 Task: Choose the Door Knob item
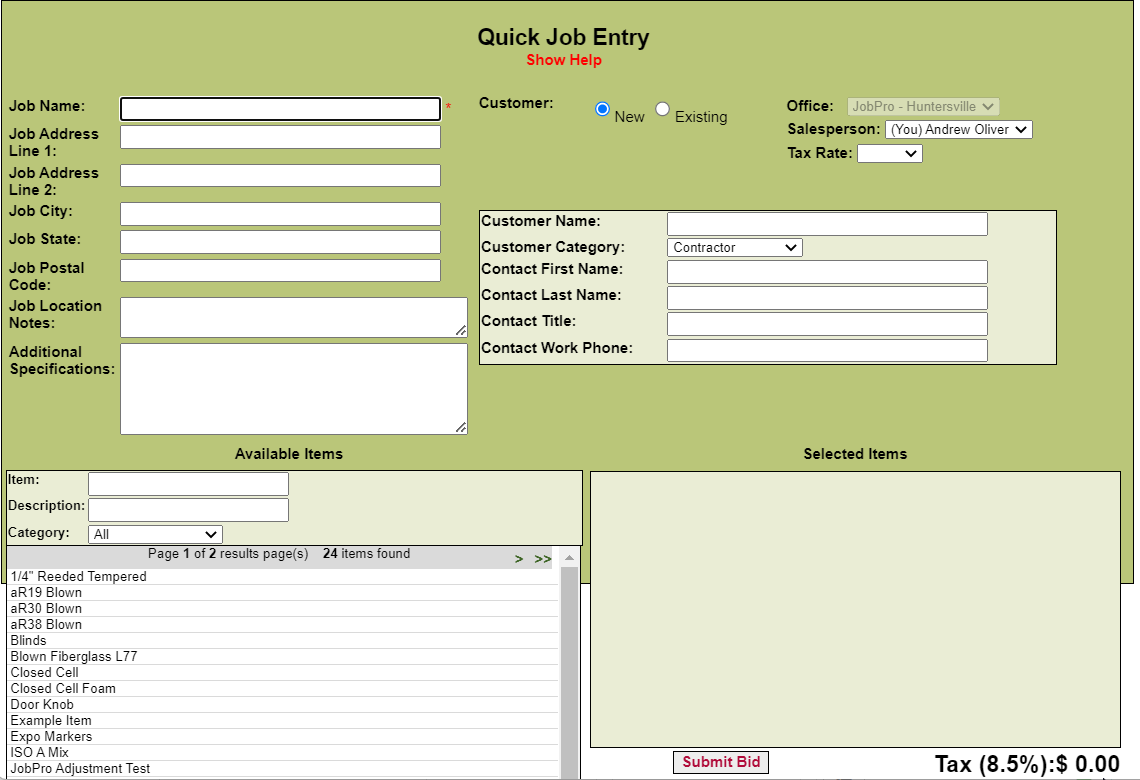click(42, 705)
